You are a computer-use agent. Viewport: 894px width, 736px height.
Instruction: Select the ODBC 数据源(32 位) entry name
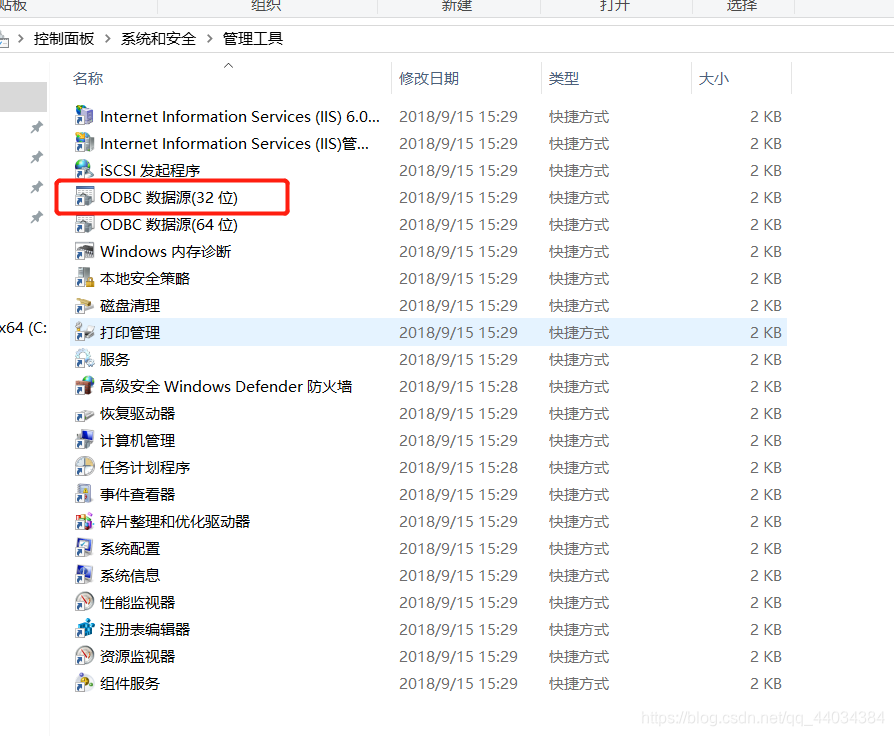169,197
